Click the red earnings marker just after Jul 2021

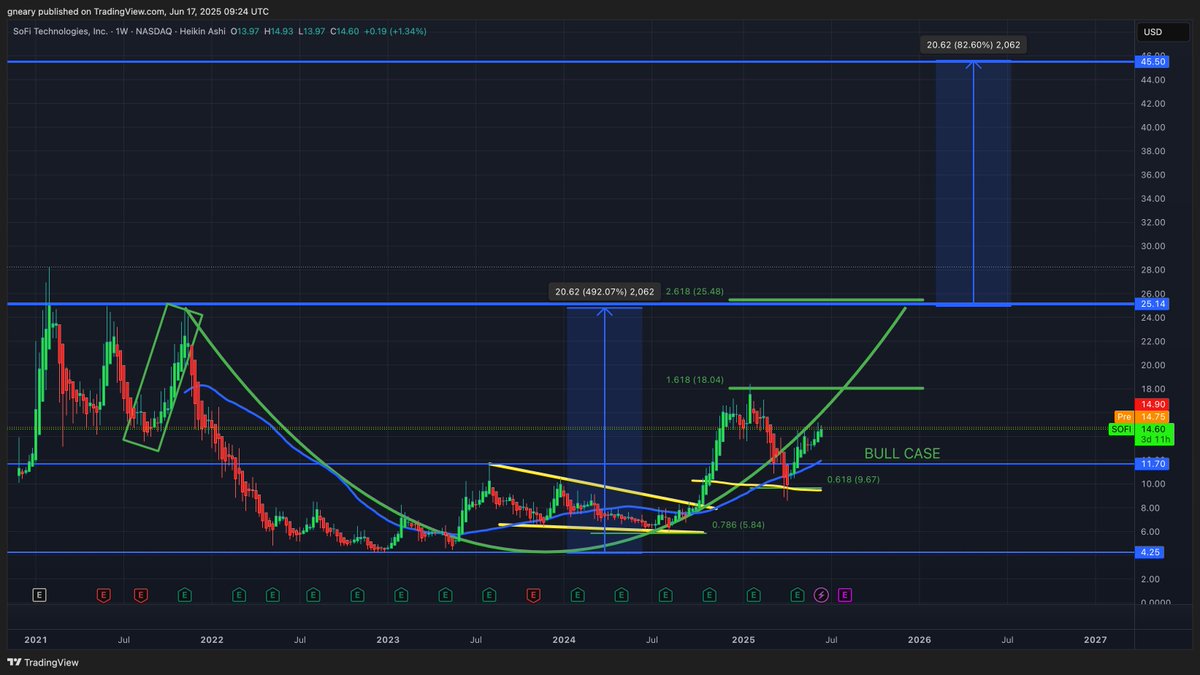pyautogui.click(x=140, y=595)
